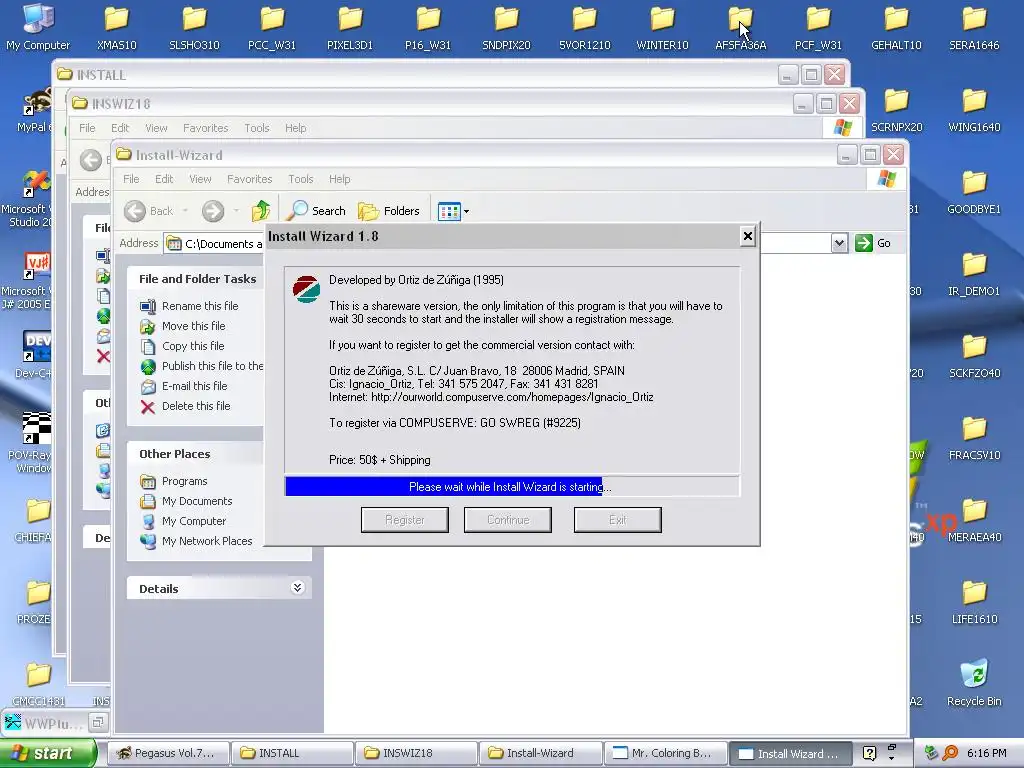Open the GEHALT10 desktop folder

(x=896, y=27)
